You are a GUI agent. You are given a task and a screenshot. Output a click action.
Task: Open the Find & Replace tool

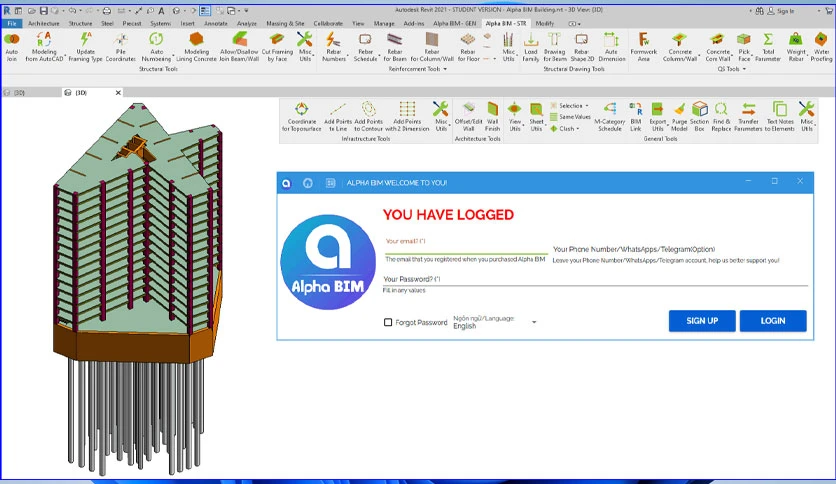(x=721, y=117)
